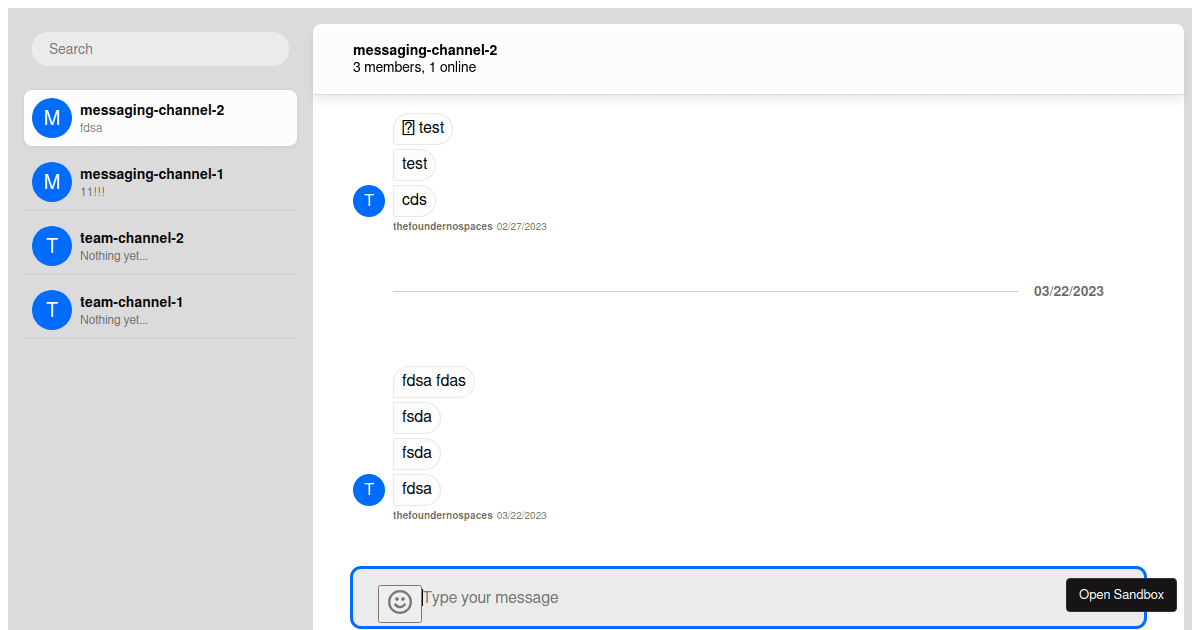Open the emoji picker smiley icon

point(400,602)
